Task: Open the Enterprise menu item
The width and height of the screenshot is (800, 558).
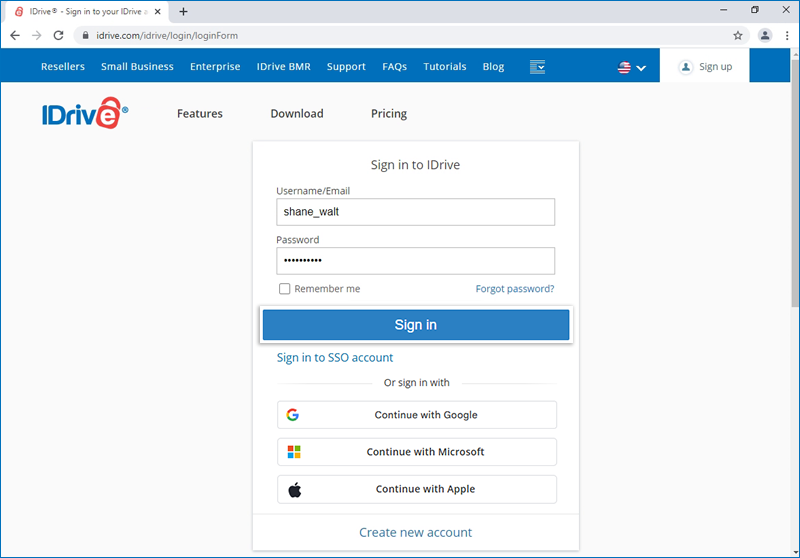Action: [215, 66]
